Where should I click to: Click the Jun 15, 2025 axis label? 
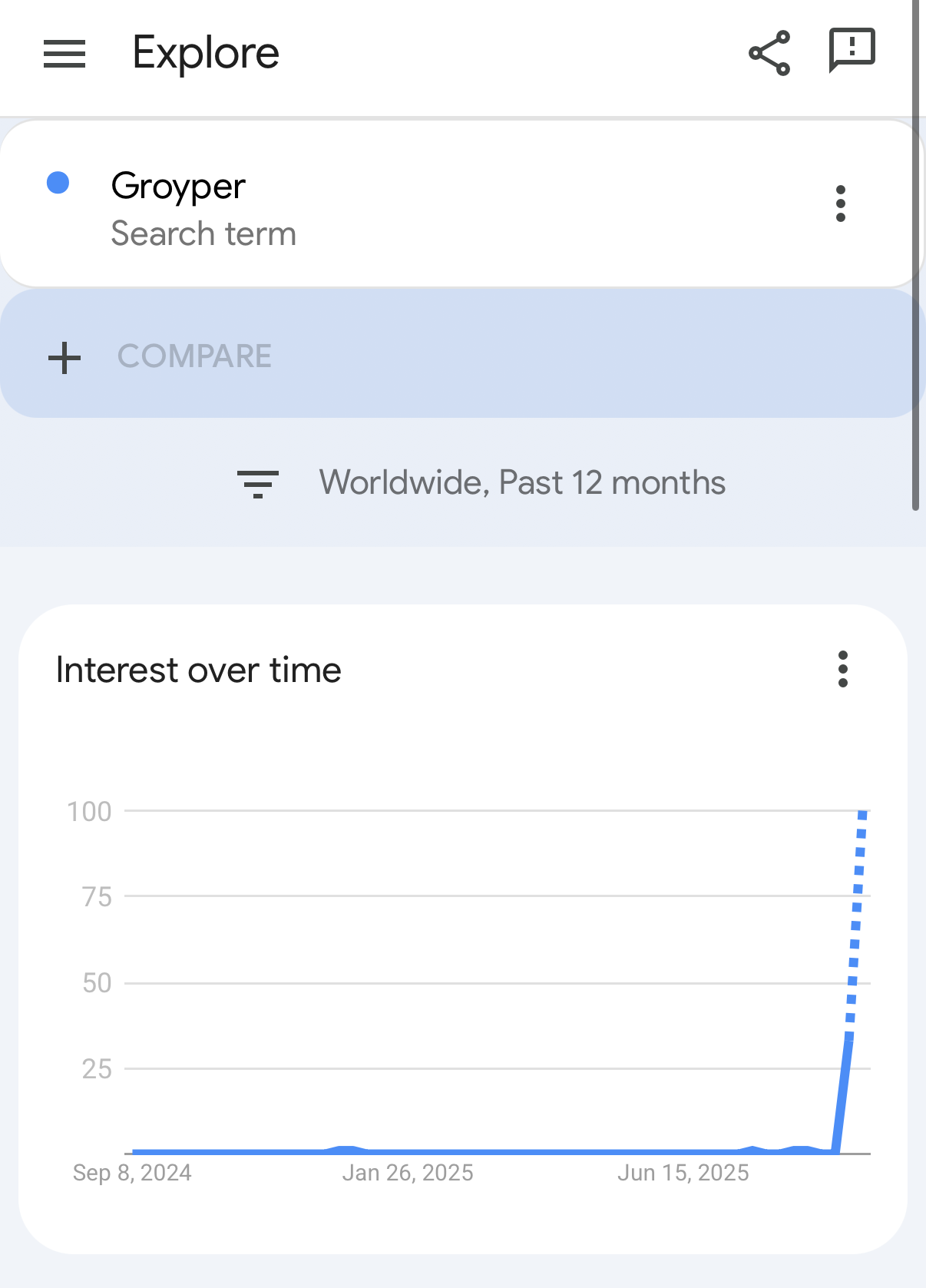[683, 1173]
